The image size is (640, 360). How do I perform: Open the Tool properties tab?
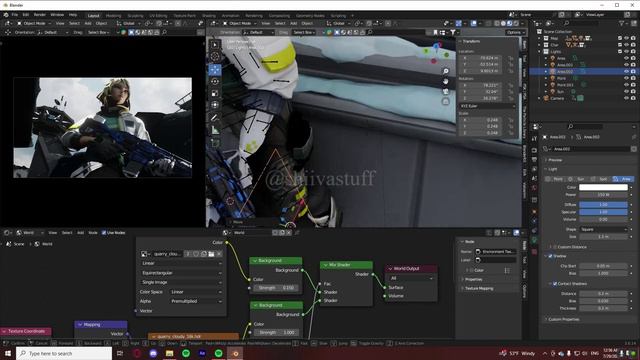[534, 139]
